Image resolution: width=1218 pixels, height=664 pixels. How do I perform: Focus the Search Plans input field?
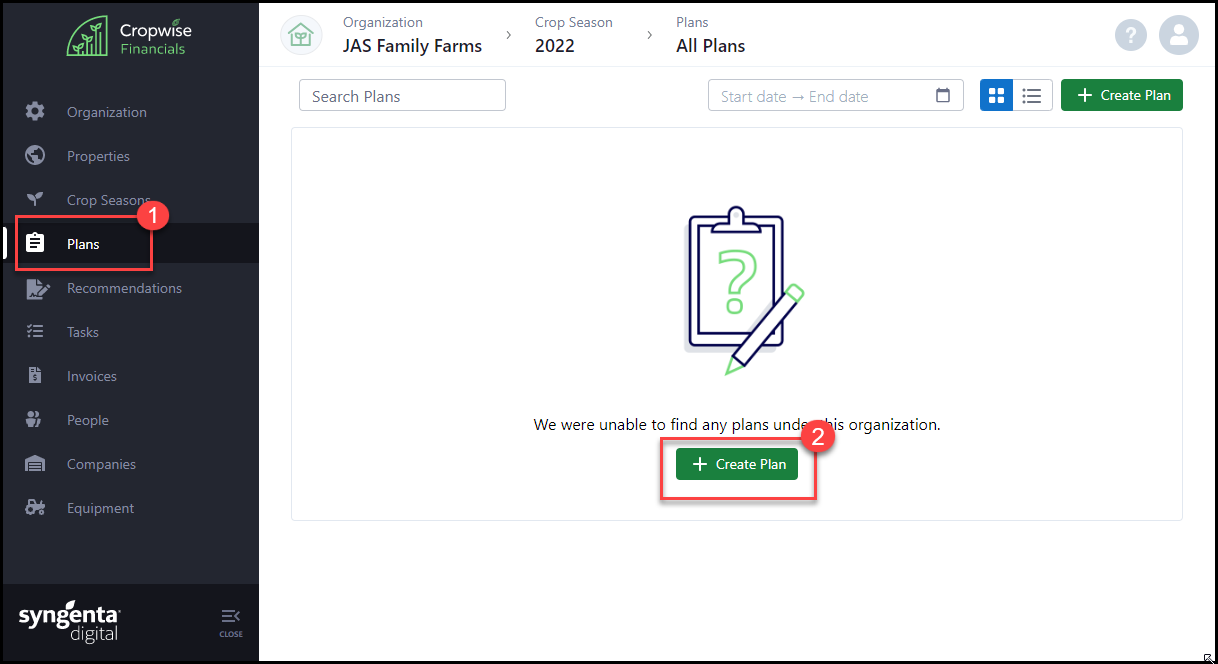tap(402, 96)
